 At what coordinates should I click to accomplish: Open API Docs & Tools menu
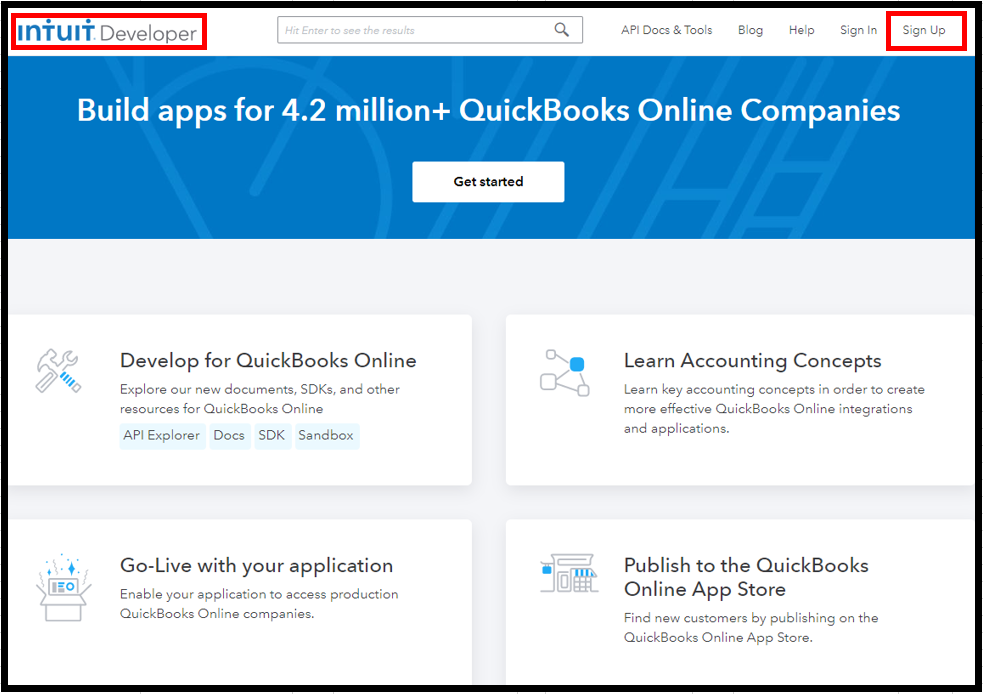point(666,30)
